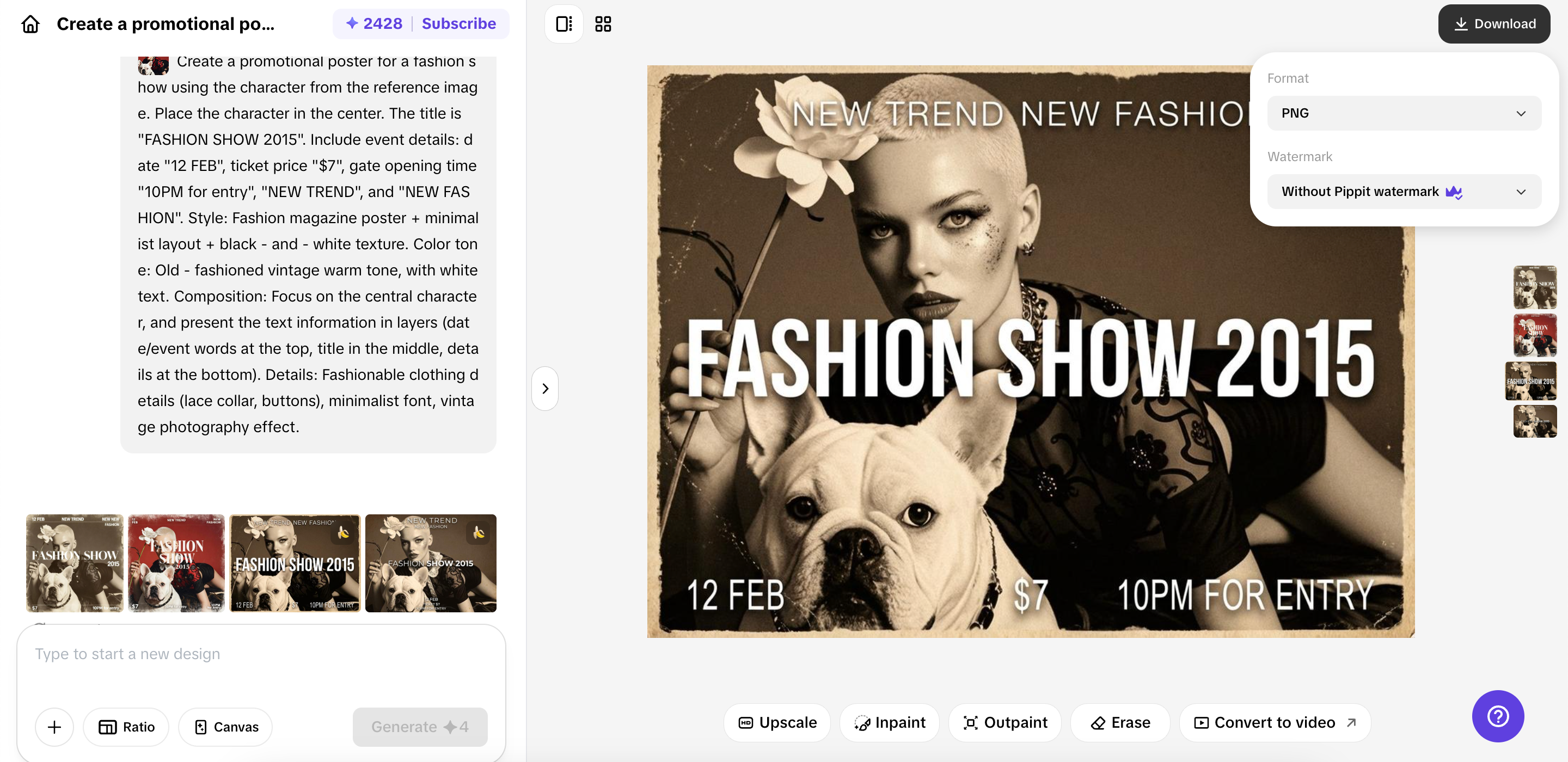Image resolution: width=1568 pixels, height=762 pixels.
Task: Click the home icon
Action: point(30,24)
